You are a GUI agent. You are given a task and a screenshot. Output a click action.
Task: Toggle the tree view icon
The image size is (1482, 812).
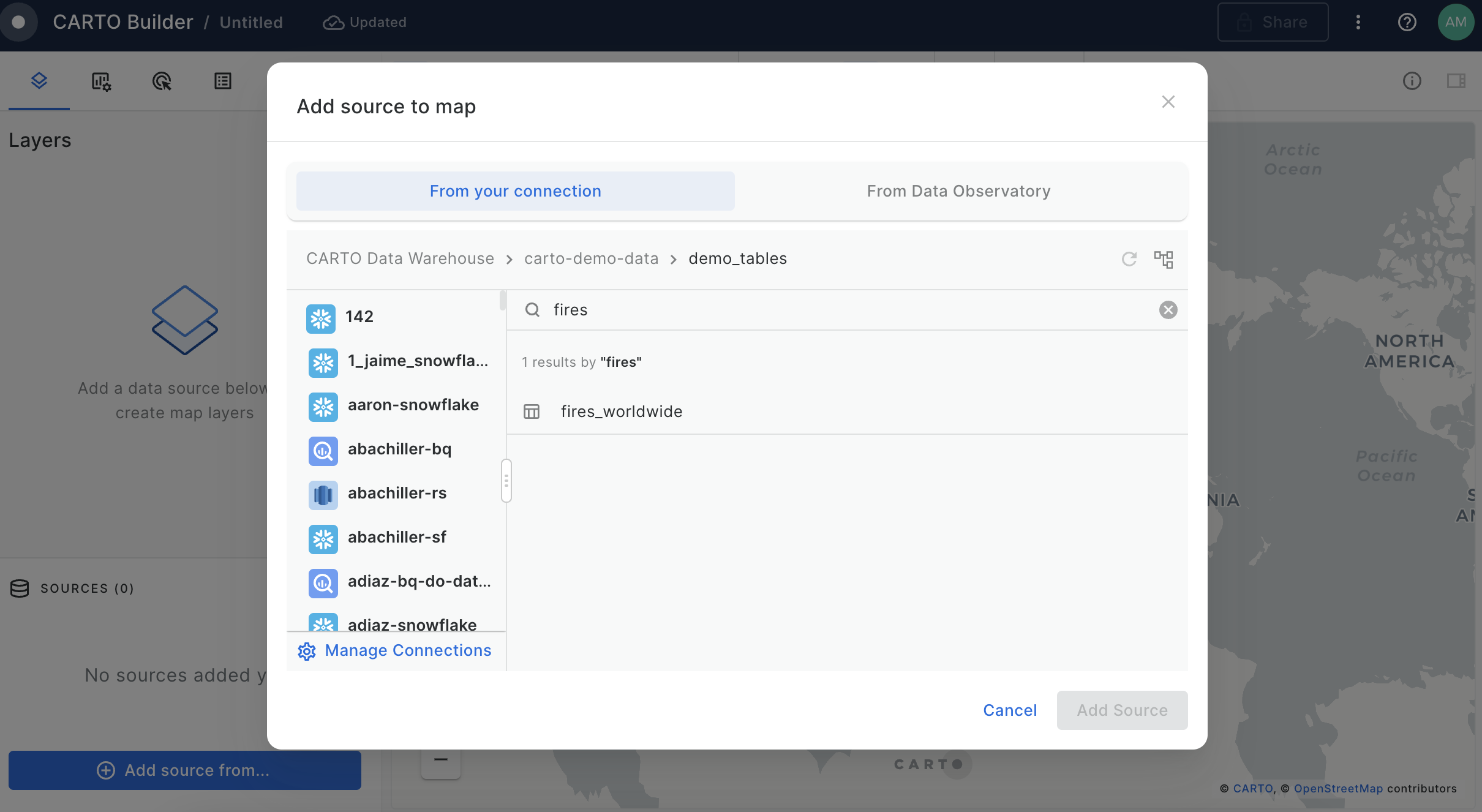[x=1163, y=259]
